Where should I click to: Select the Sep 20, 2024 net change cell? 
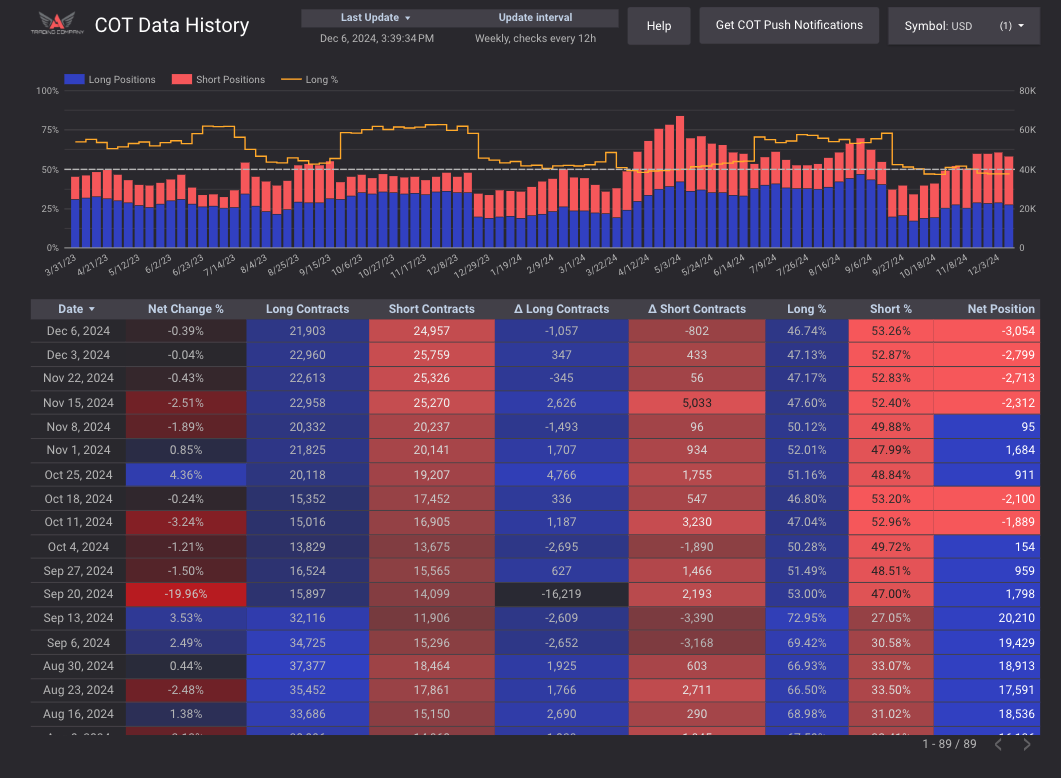click(x=186, y=594)
